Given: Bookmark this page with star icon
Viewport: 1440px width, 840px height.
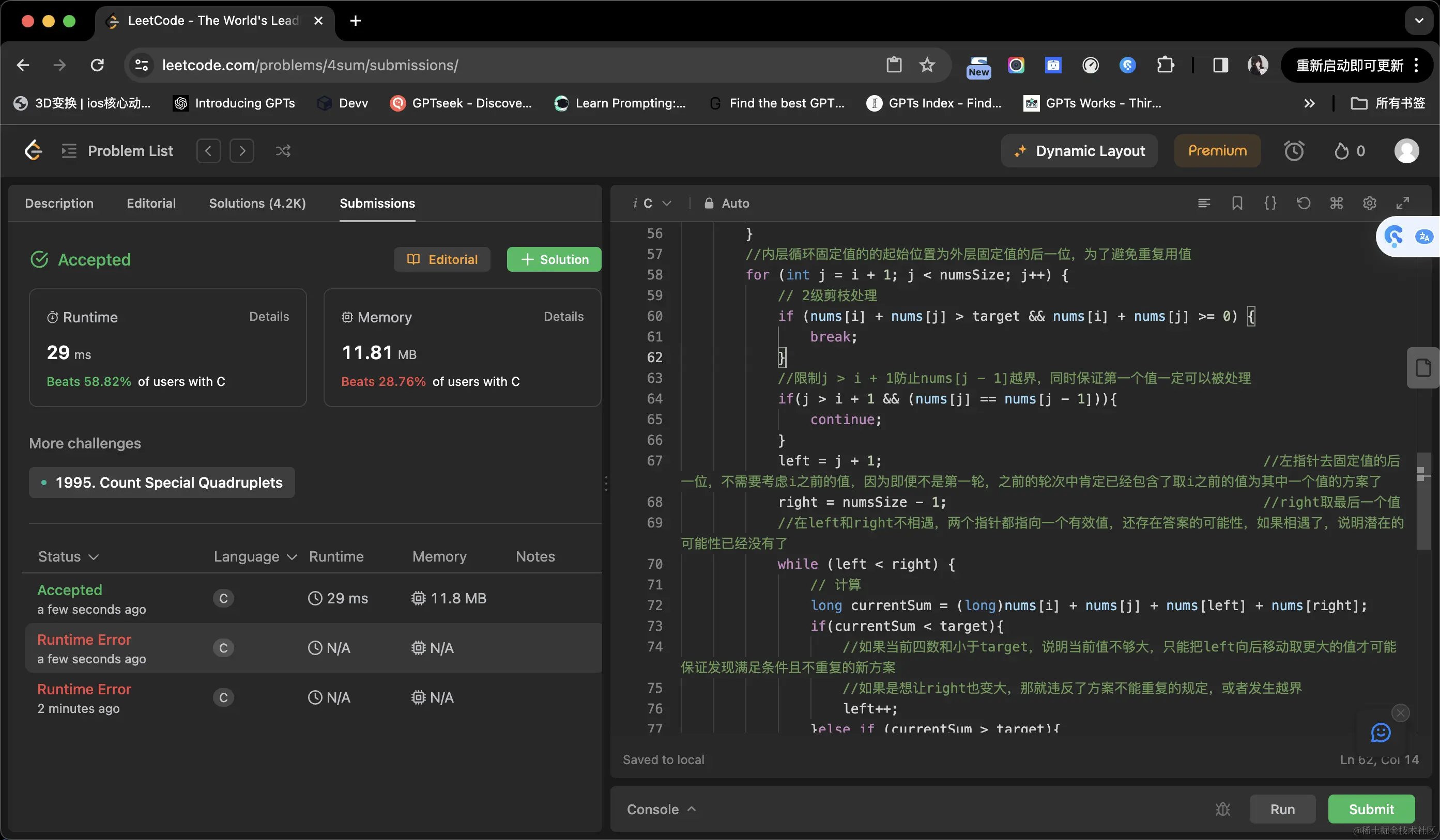Looking at the screenshot, I should (x=927, y=65).
